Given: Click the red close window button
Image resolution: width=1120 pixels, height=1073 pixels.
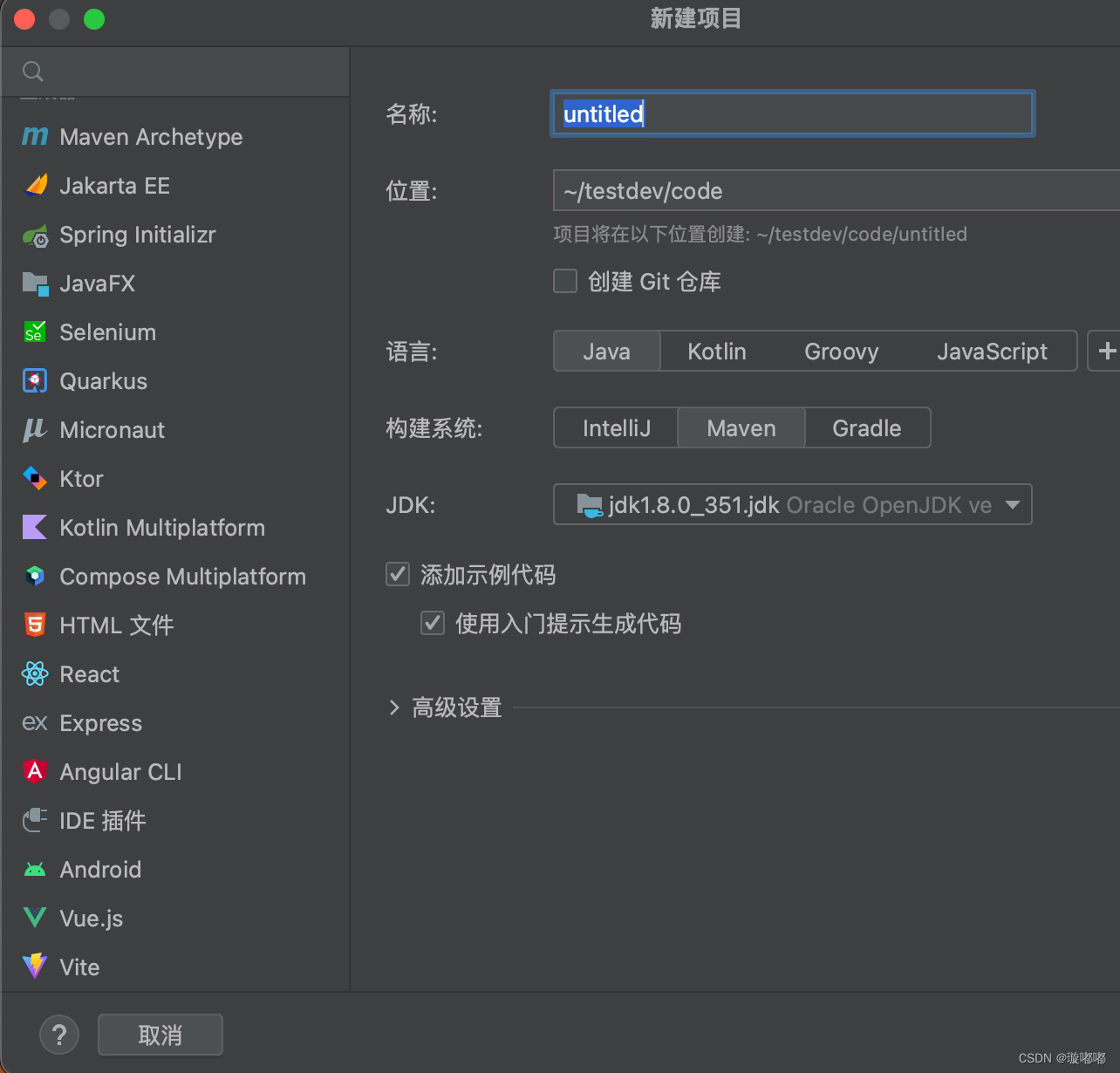Looking at the screenshot, I should pos(24,19).
